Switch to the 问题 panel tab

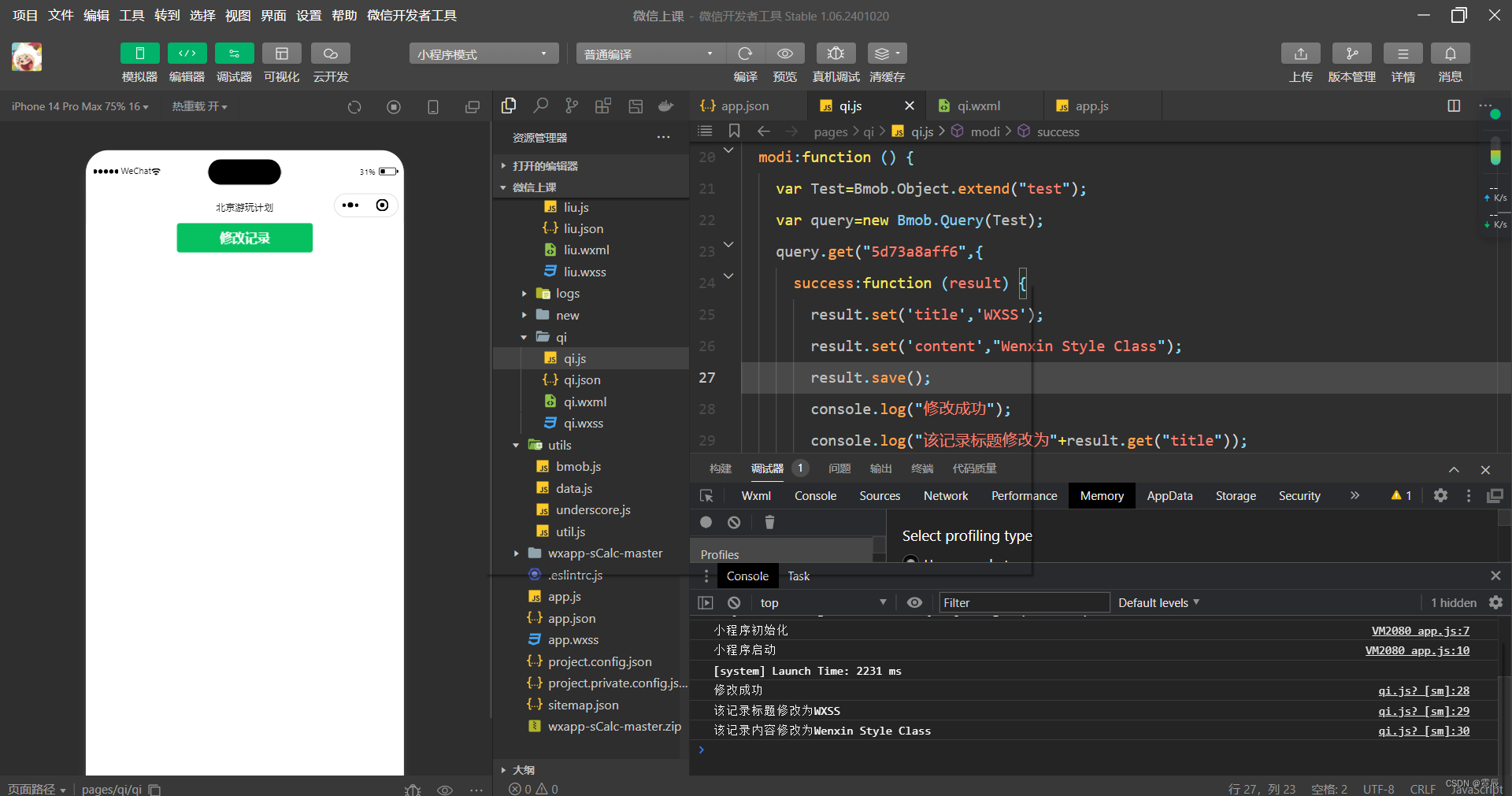[839, 468]
